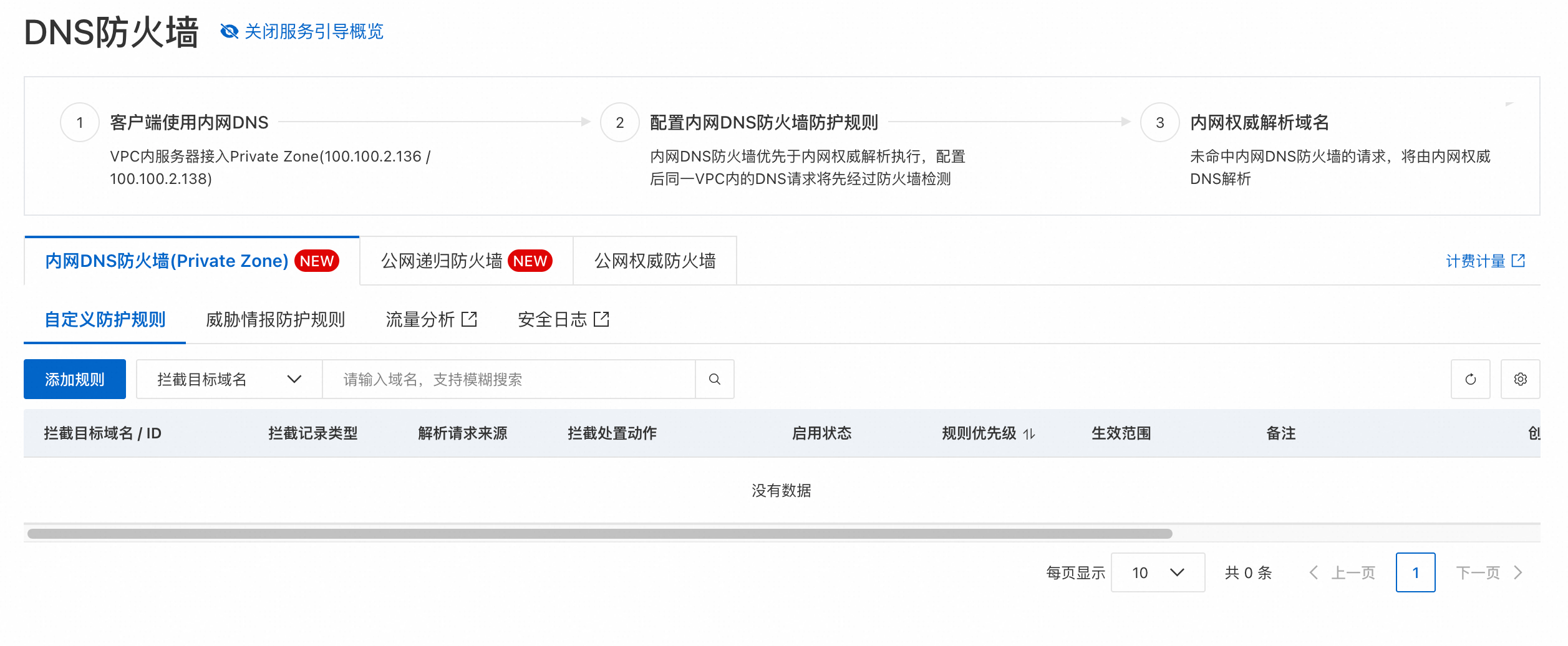Open 拦截目标域名 filter dropdown
The image size is (1568, 646).
click(230, 379)
